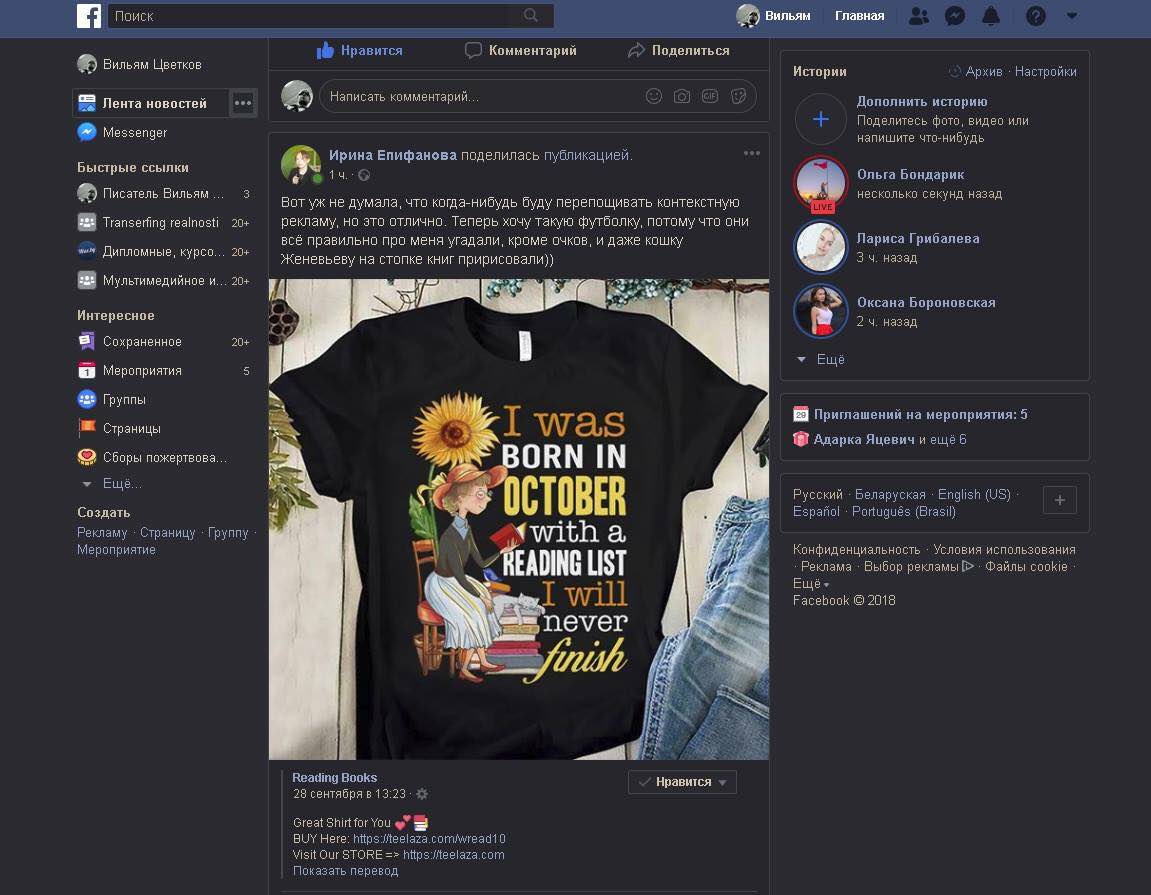Viewport: 1151px width, 895px height.
Task: Expand Ещё in left sidebar
Action: 112,484
